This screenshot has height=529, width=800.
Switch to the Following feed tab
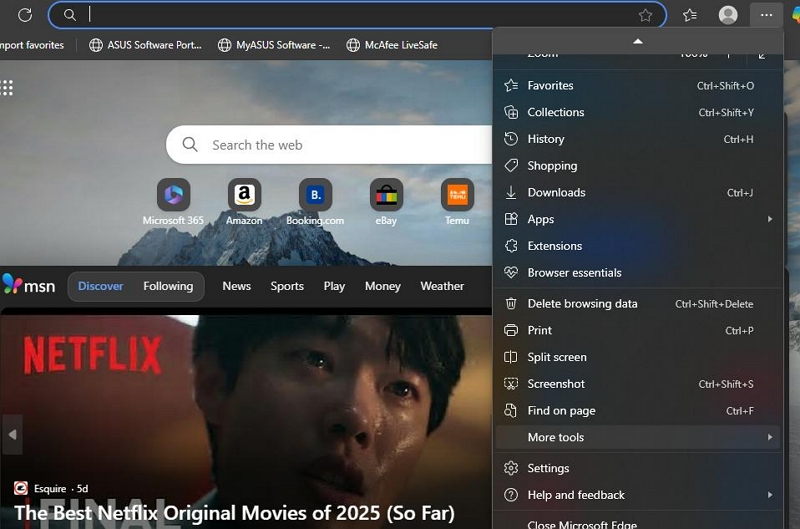(x=168, y=286)
